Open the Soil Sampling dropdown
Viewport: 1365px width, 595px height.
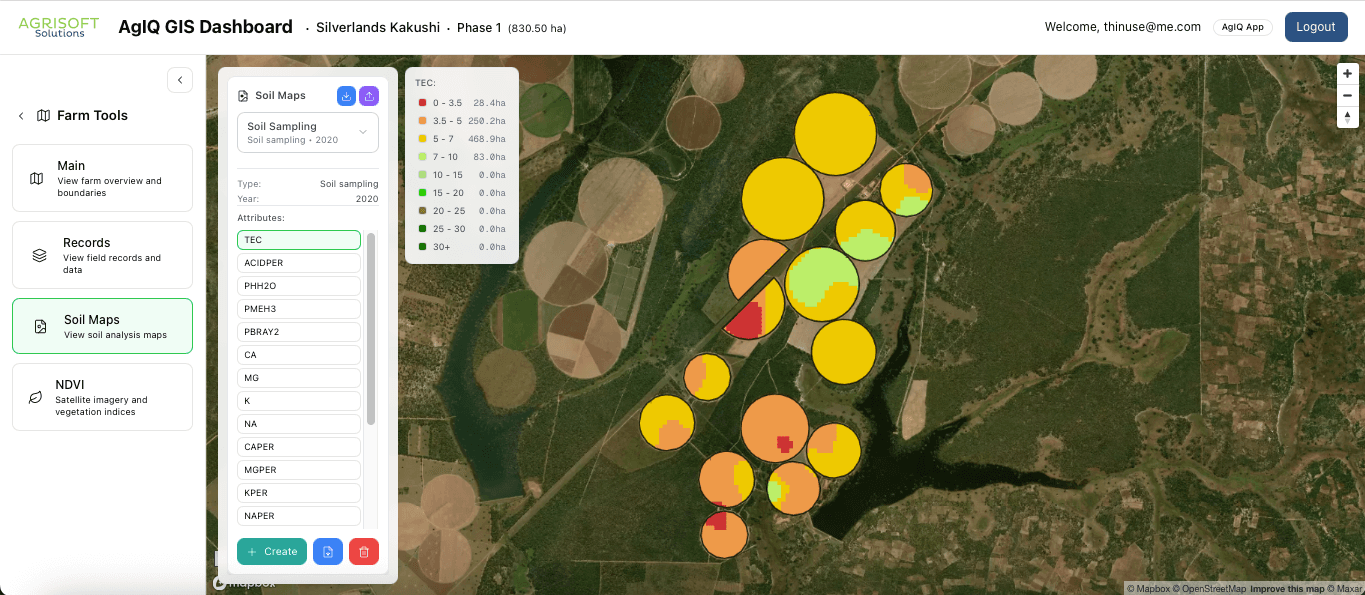click(x=307, y=131)
